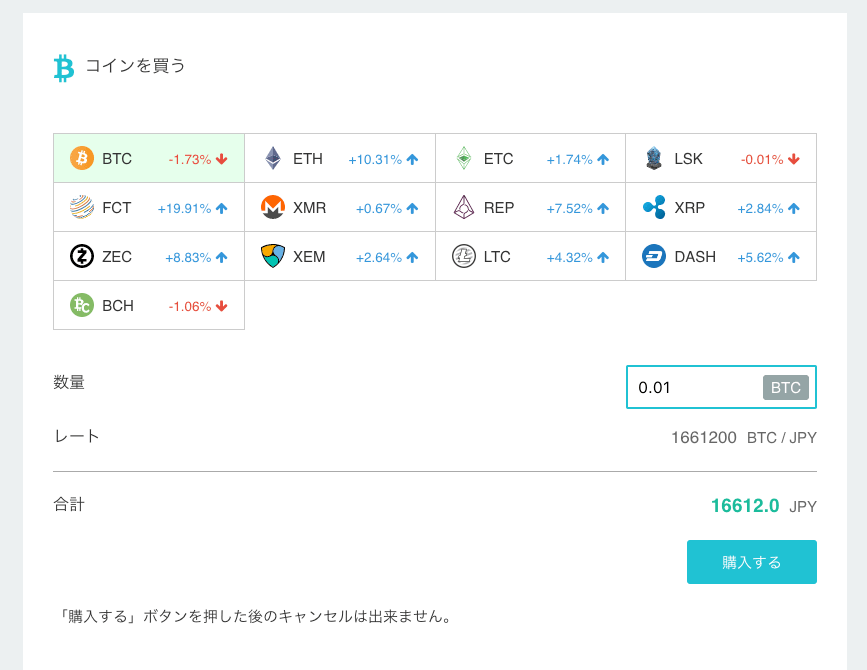
Task: Choose the XMR ticker label
Action: (310, 208)
